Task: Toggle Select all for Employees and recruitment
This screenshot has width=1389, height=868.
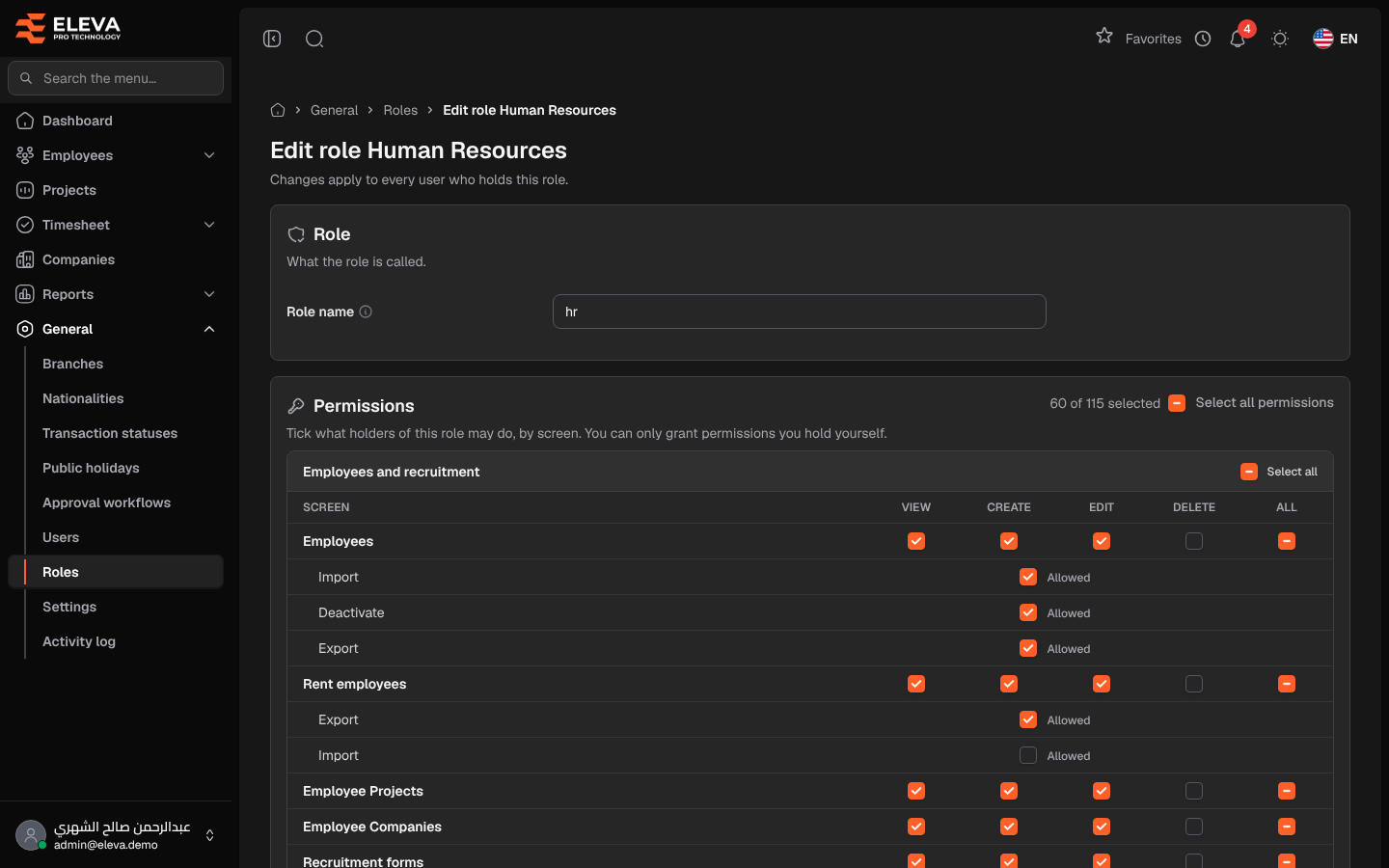Action: 1249,472
